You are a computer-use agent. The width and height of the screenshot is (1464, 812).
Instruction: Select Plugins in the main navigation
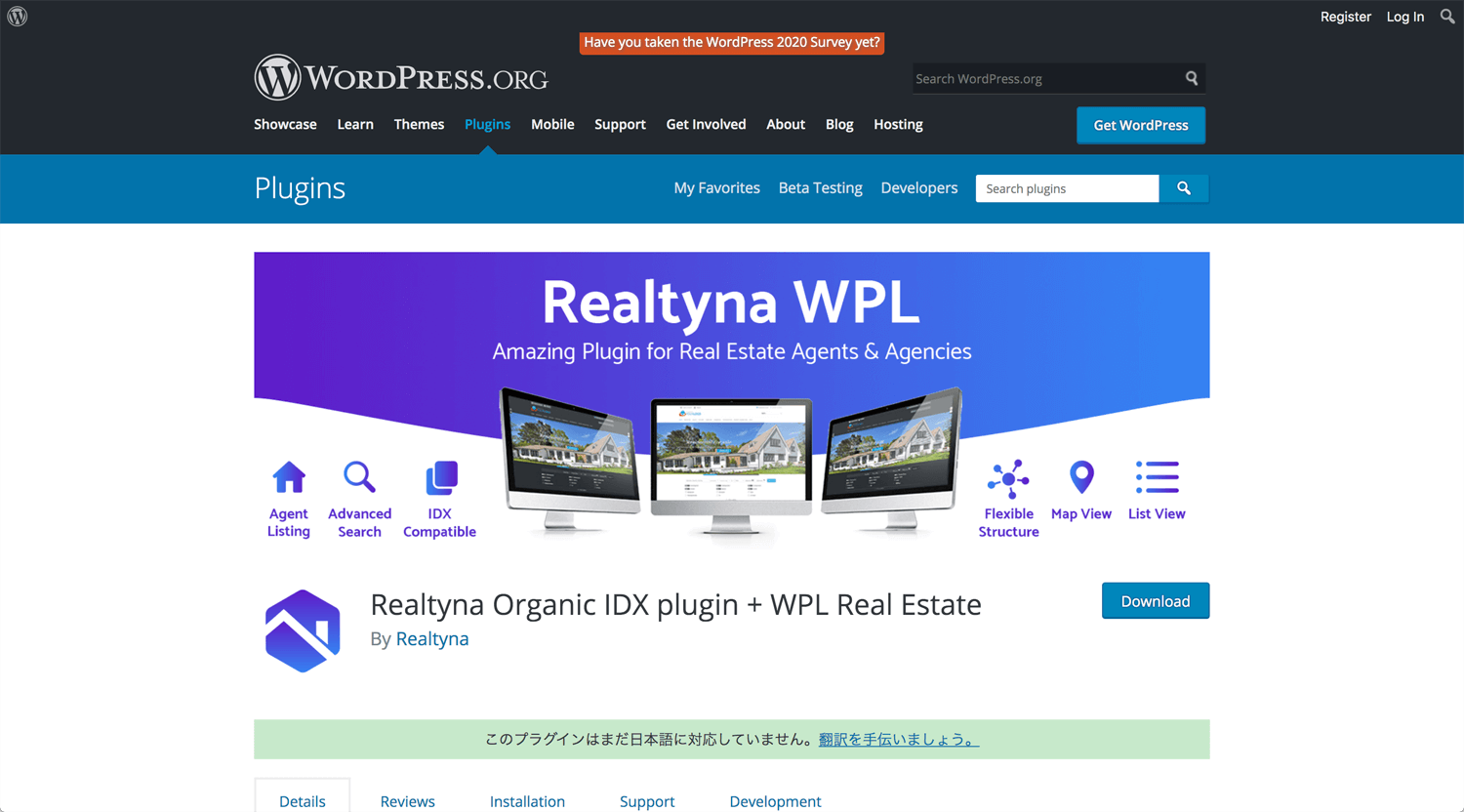(487, 124)
